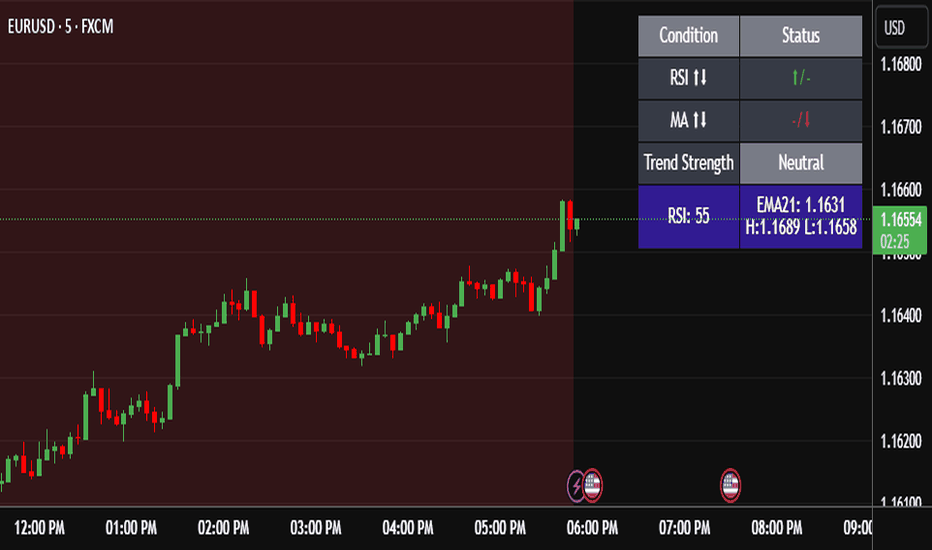This screenshot has height=550, width=932.
Task: Click the EURUSD · 5 · FXCM title
Action: coord(60,27)
